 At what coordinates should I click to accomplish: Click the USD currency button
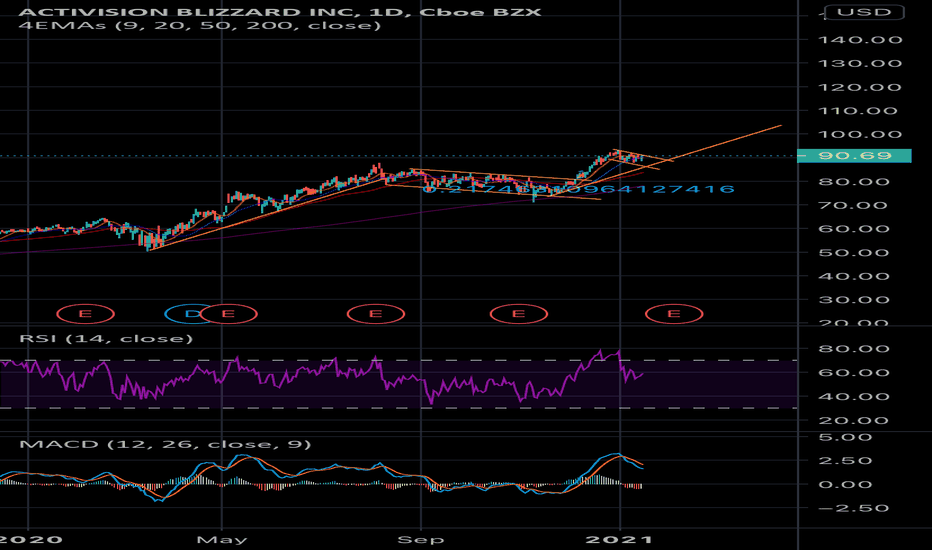[864, 12]
